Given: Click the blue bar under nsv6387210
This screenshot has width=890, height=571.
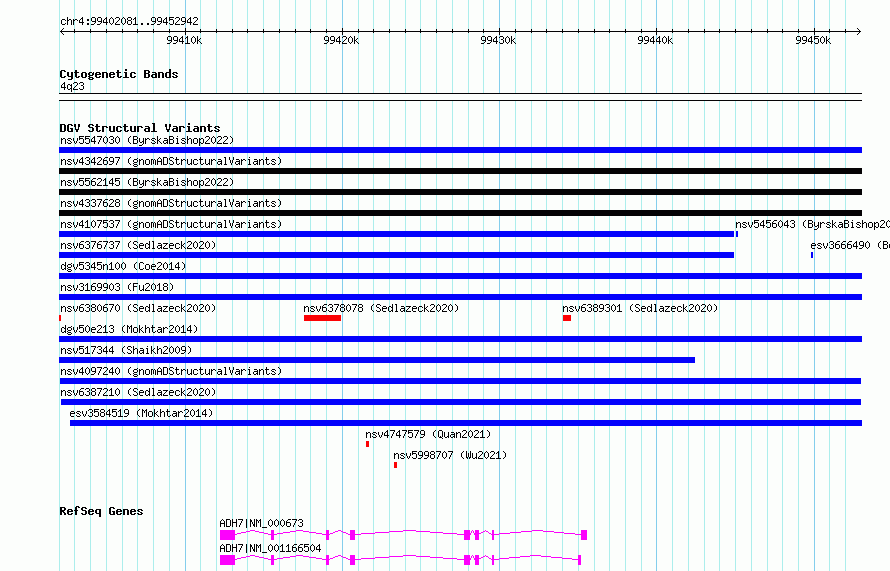Looking at the screenshot, I should 461,402.
